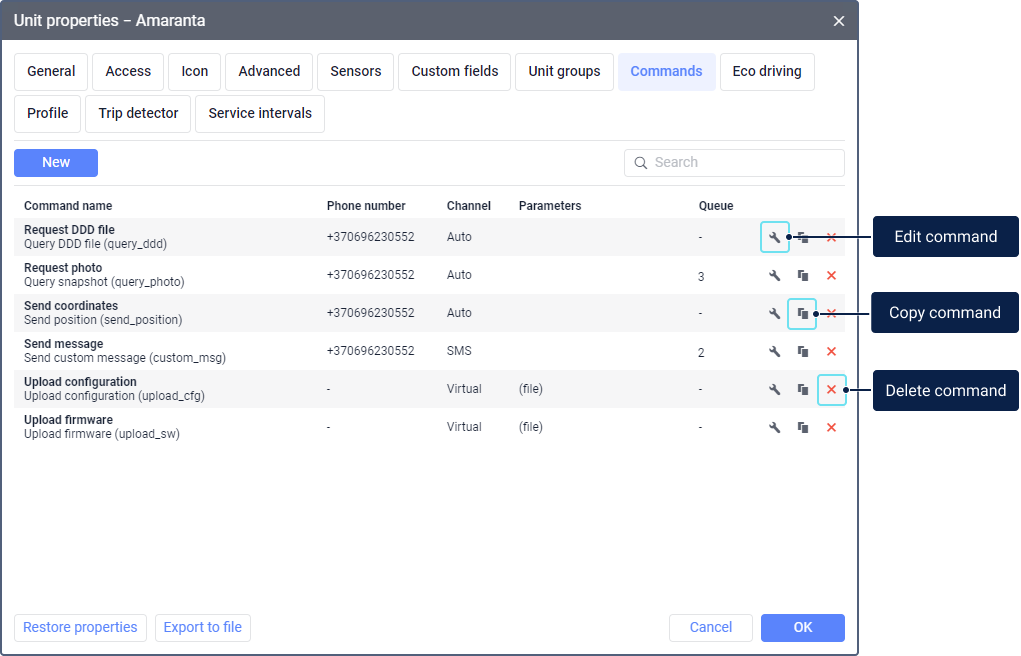Switch to the Sensors tab
Screen dimensions: 1021x656
(x=355, y=72)
